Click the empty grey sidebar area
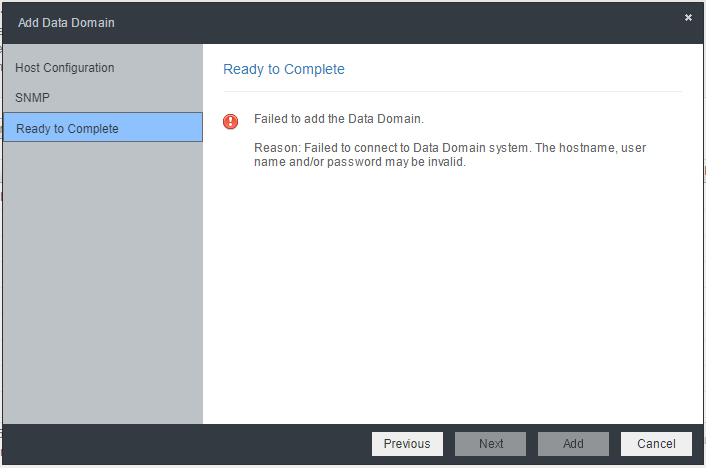This screenshot has width=706, height=468. click(103, 282)
